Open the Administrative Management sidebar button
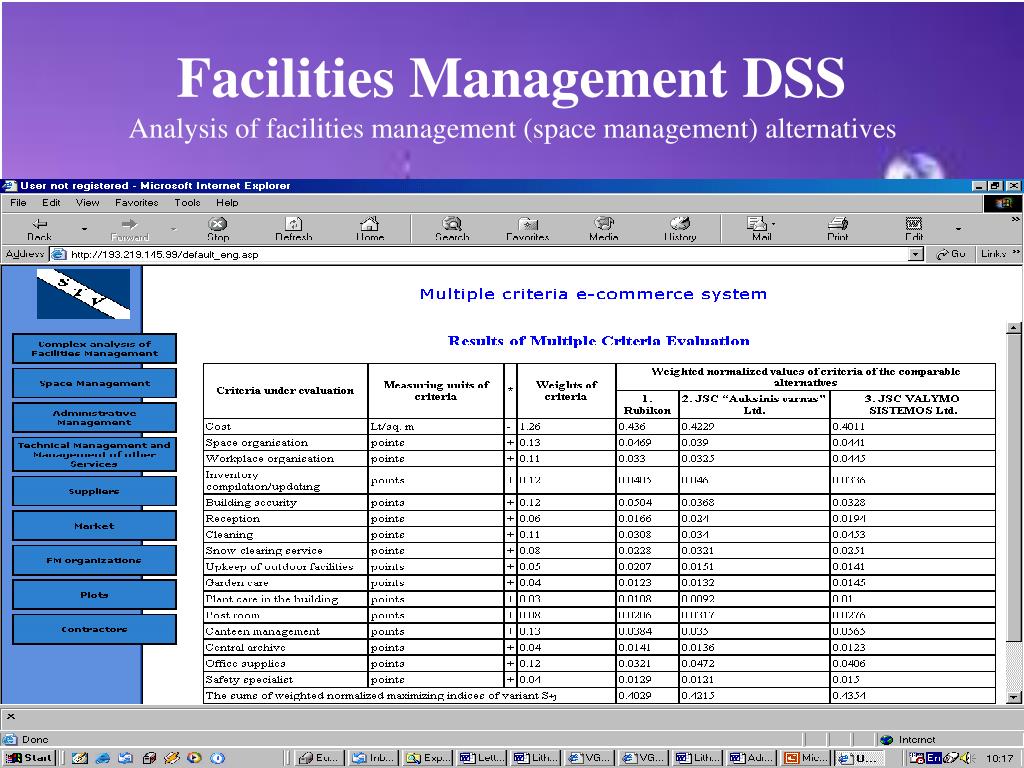The width and height of the screenshot is (1024, 768). pyautogui.click(x=94, y=417)
